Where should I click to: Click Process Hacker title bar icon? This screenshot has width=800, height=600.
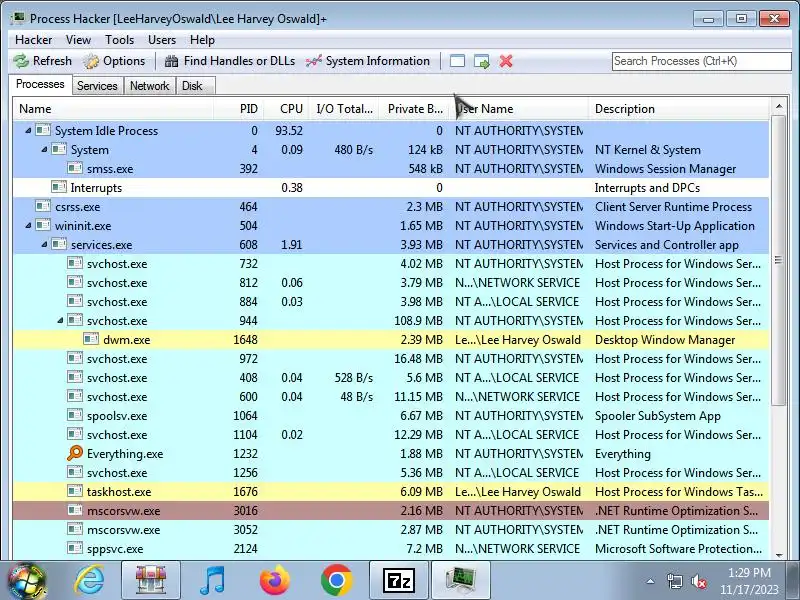[19, 18]
